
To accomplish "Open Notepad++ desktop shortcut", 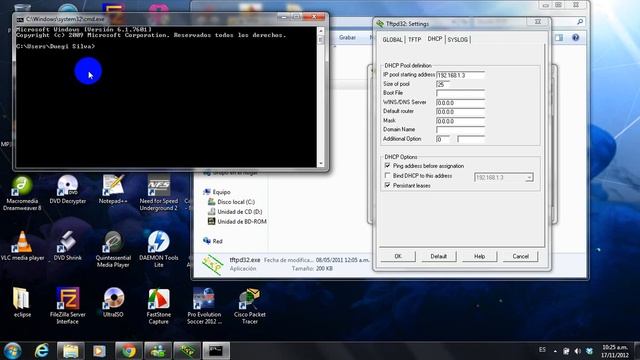I will [113, 190].
